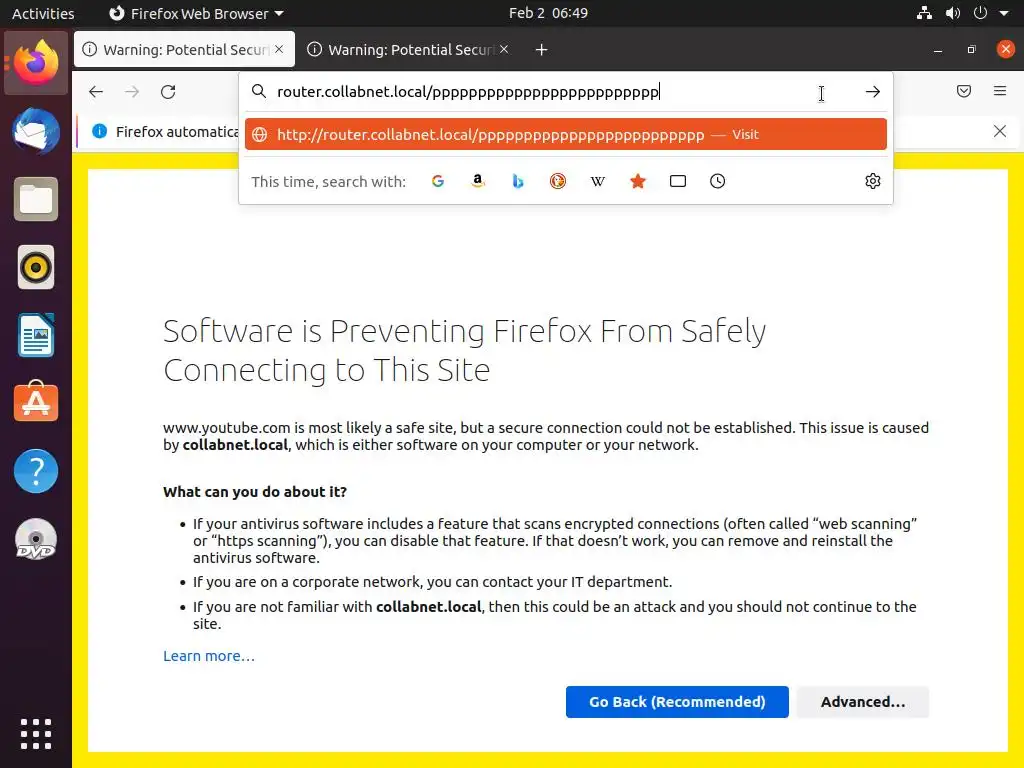Search with Bing engine icon
Viewport: 1024px width, 768px height.
pos(518,181)
